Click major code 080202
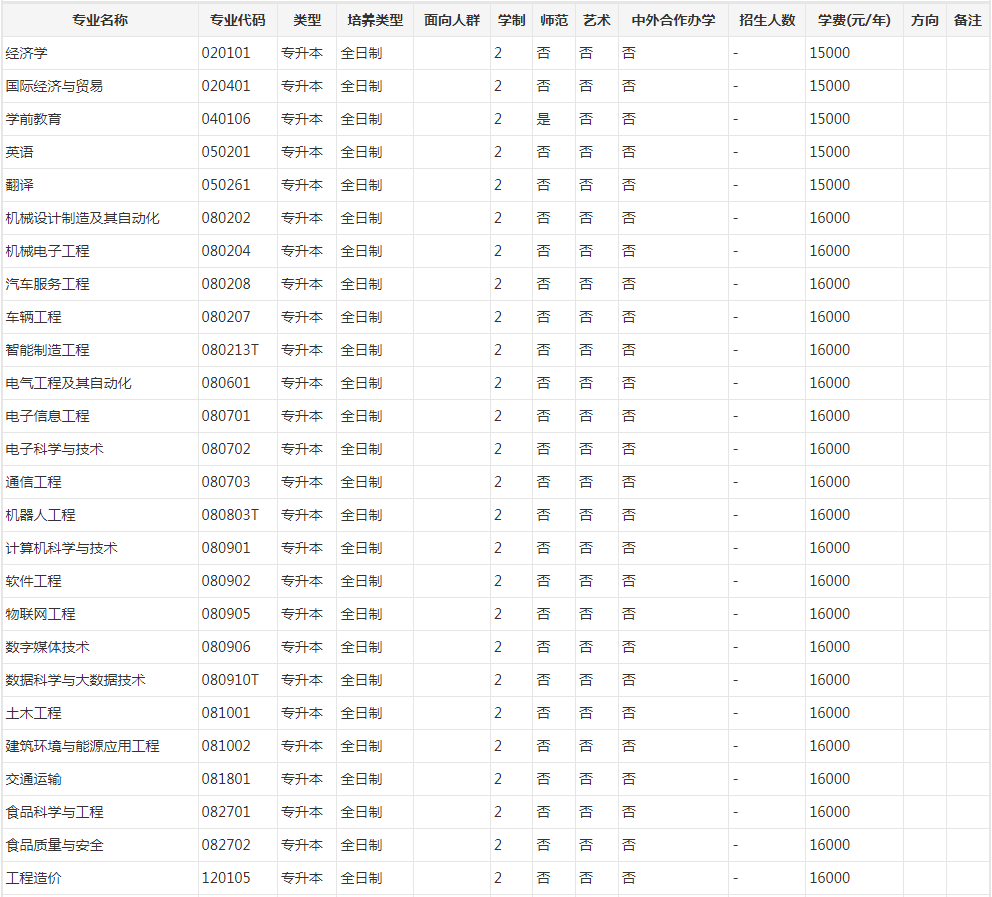Viewport: 992px width, 897px height. pos(226,218)
